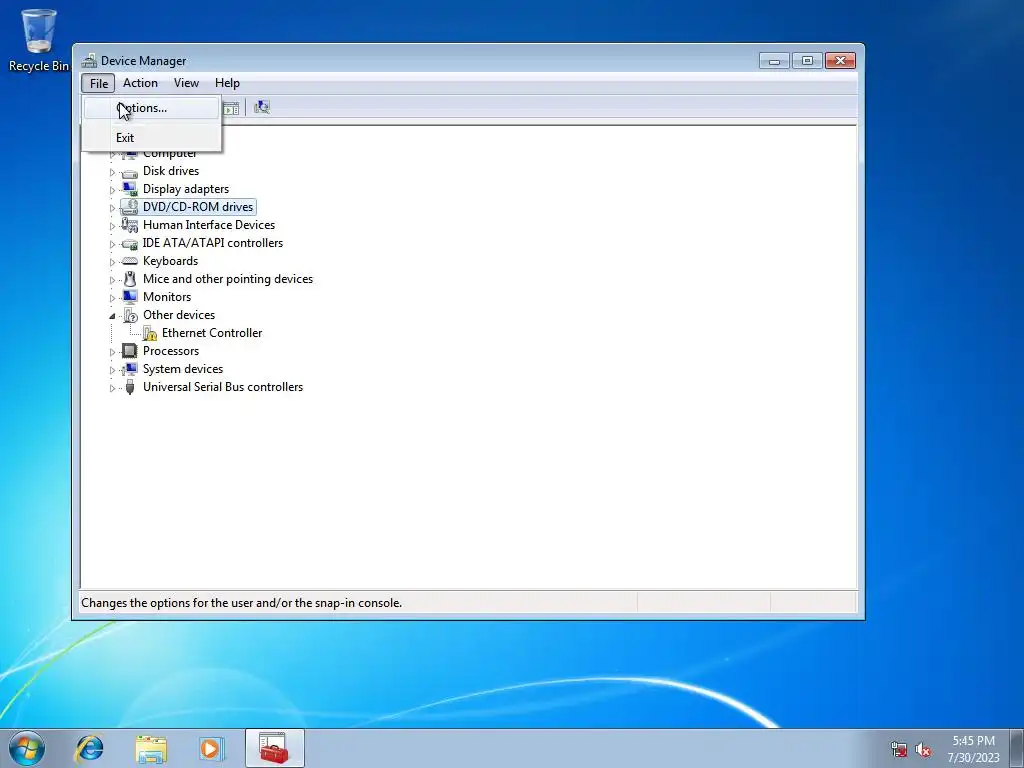
Task: Expand the Display adapters node arrow
Action: (x=112, y=190)
